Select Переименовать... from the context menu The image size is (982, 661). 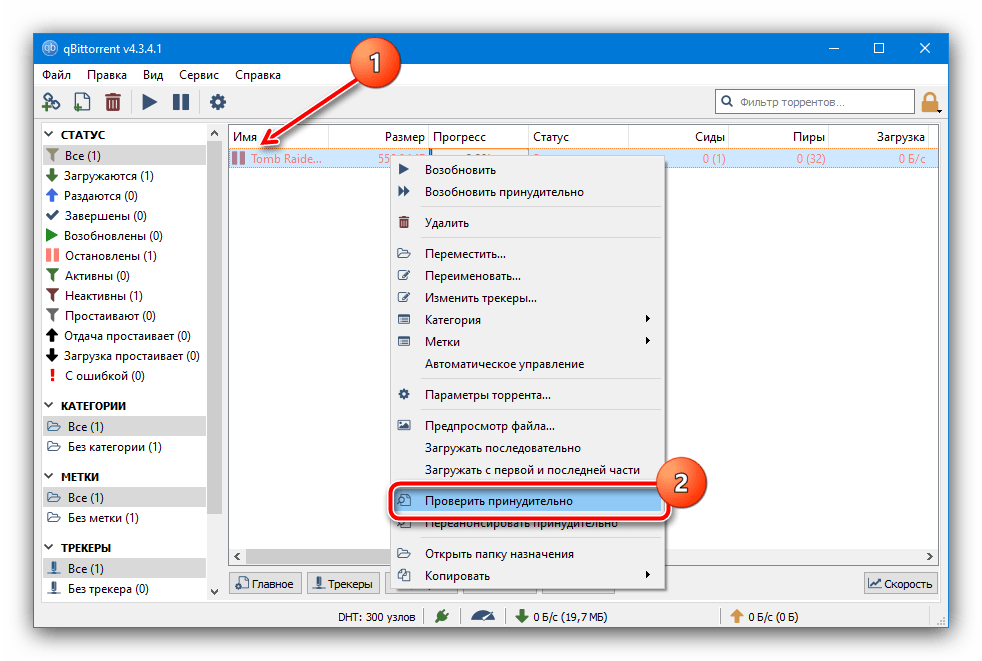[x=527, y=276]
